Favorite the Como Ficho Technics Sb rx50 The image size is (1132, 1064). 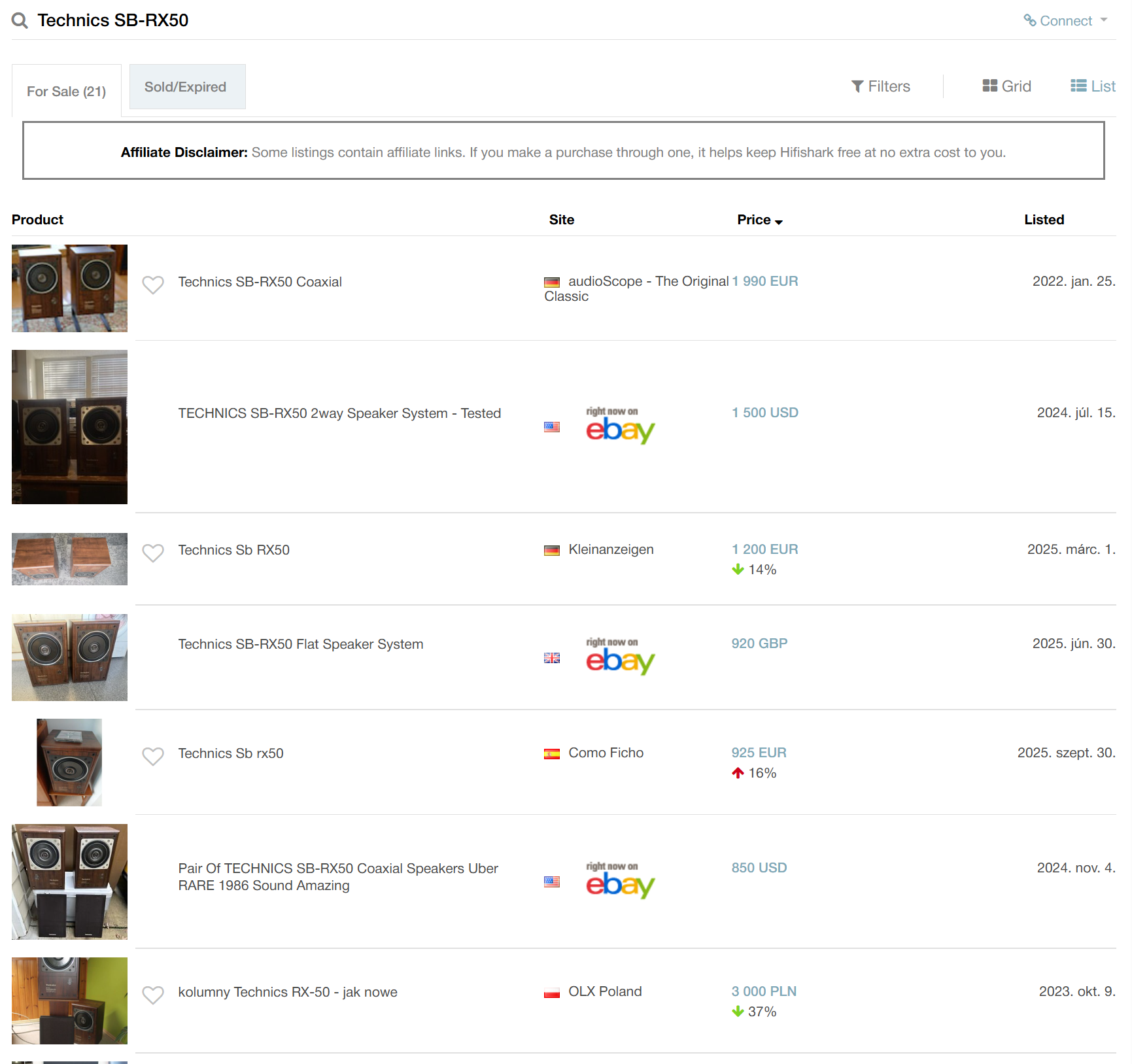click(x=153, y=756)
